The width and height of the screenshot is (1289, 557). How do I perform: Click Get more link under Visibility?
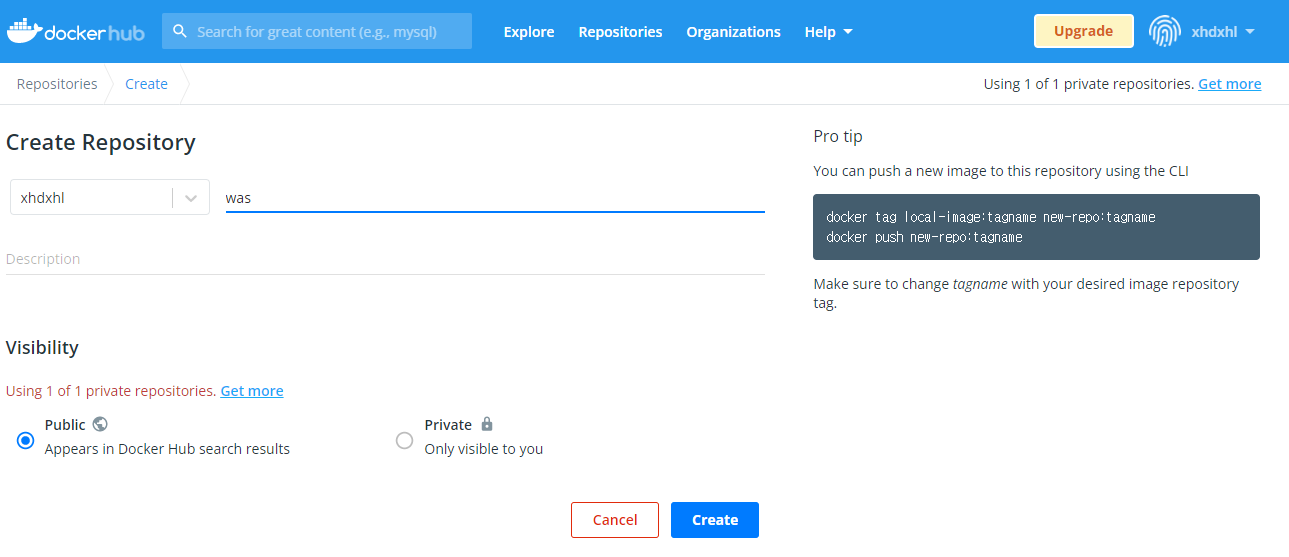click(252, 391)
